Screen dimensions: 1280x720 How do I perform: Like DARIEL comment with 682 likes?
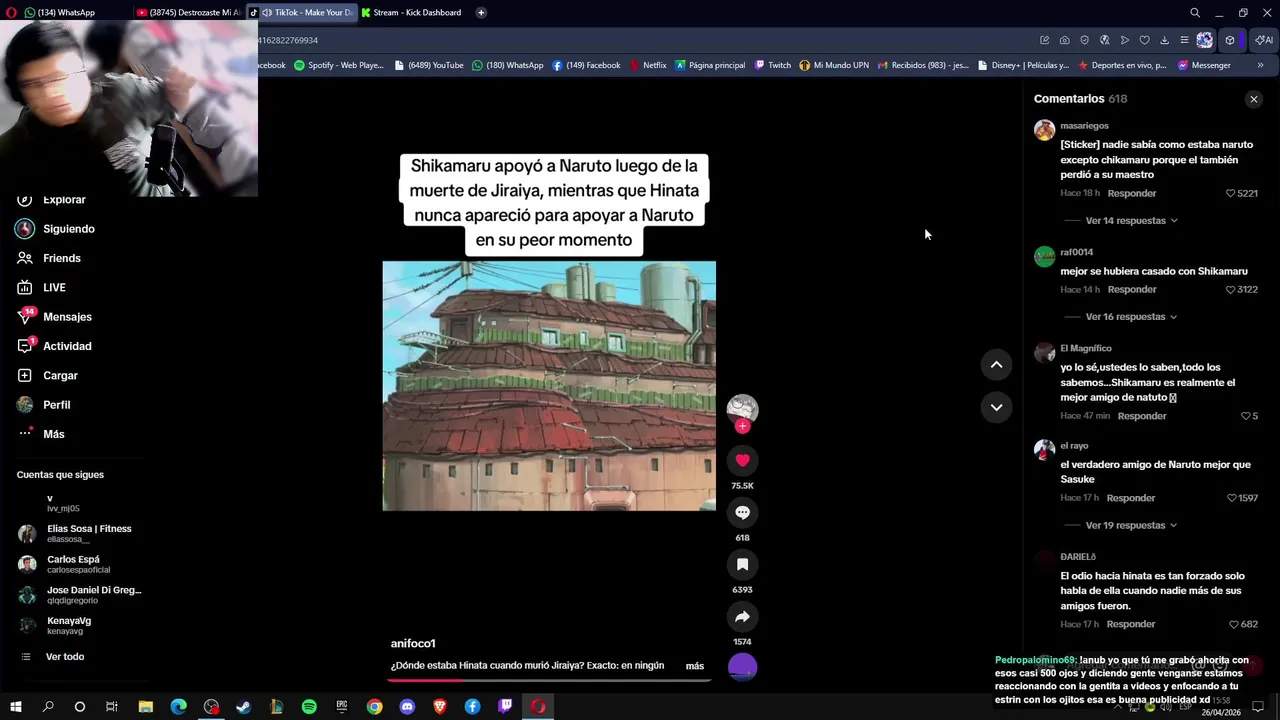pos(1234,624)
